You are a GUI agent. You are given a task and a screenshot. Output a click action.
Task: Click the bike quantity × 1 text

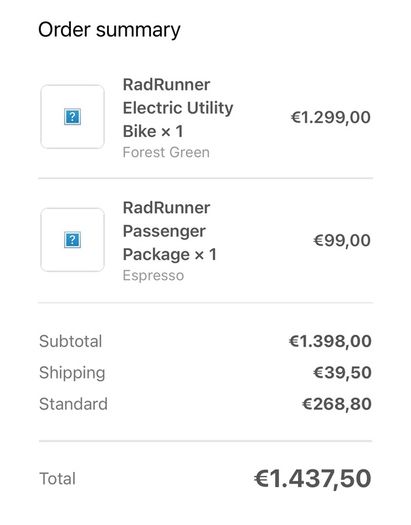(x=172, y=131)
